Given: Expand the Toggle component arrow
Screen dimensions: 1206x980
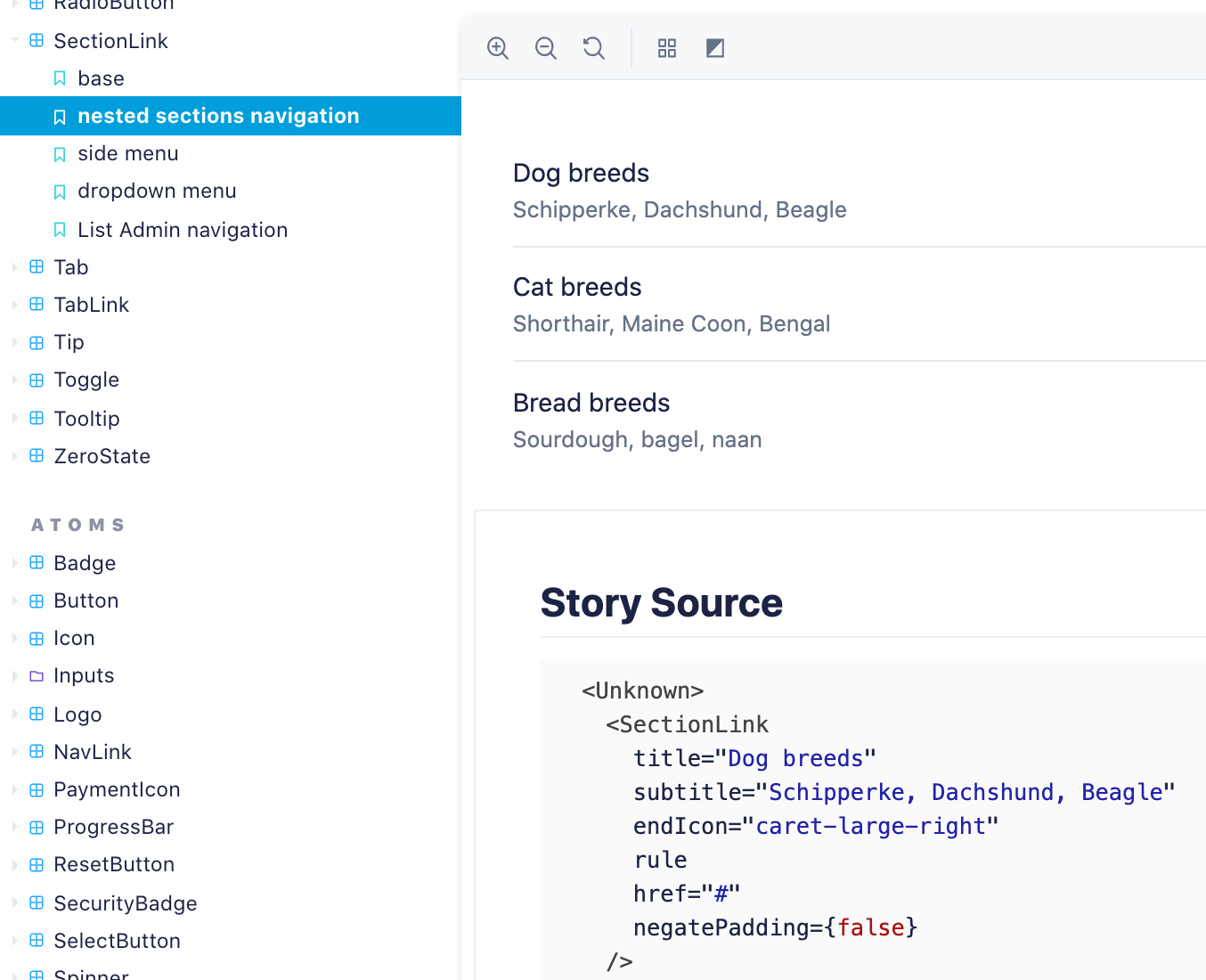Looking at the screenshot, I should click(x=15, y=380).
